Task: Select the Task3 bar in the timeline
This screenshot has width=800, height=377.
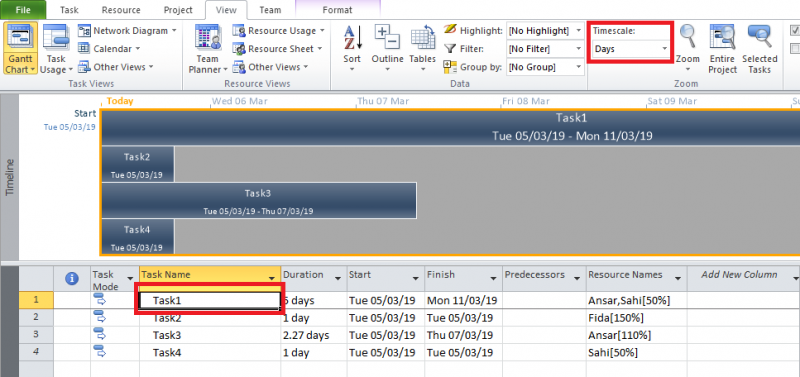Action: point(259,200)
